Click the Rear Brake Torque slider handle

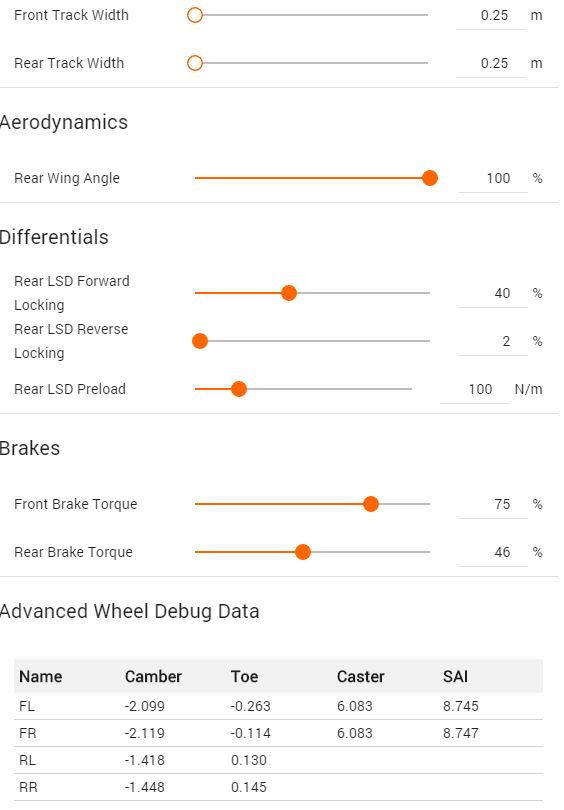click(x=303, y=552)
